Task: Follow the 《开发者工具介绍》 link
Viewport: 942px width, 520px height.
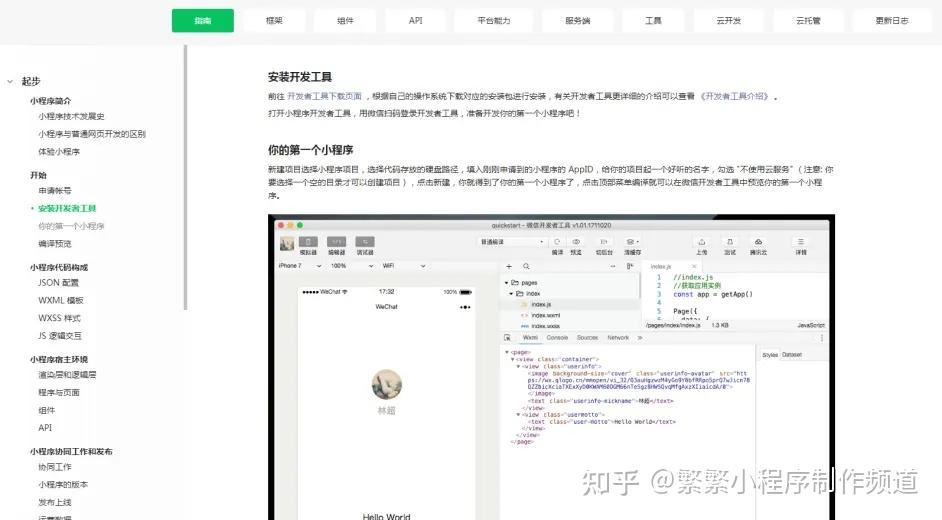Action: pos(734,96)
